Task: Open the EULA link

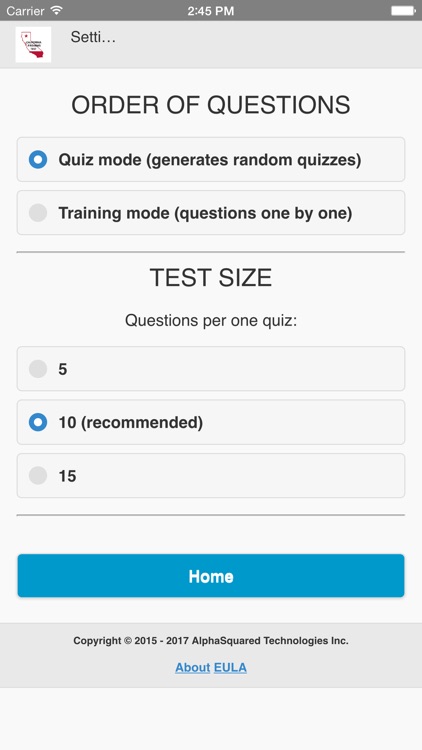Action: tap(230, 667)
